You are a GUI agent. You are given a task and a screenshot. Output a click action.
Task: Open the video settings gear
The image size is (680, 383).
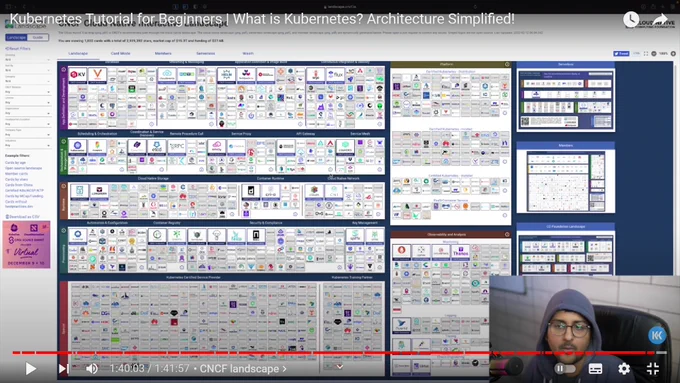624,369
